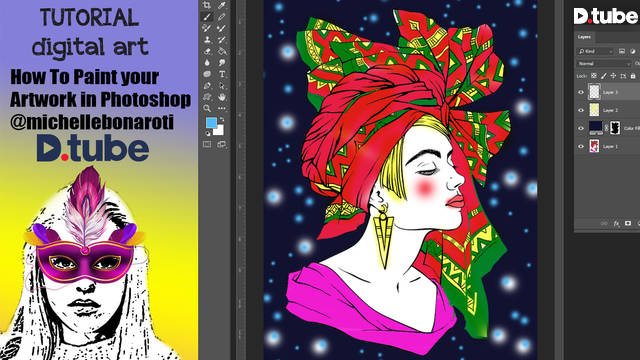Toggle lock transparent pixels
Image resolution: width=640 pixels, height=360 pixels.
click(x=594, y=76)
